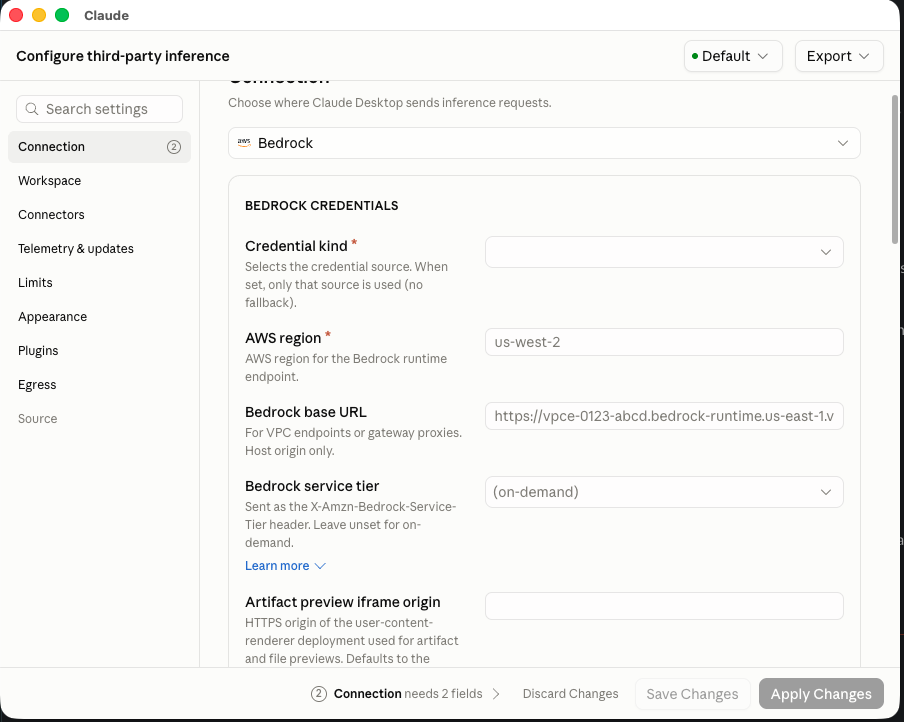Click the 'Credential kind' label

point(296,246)
